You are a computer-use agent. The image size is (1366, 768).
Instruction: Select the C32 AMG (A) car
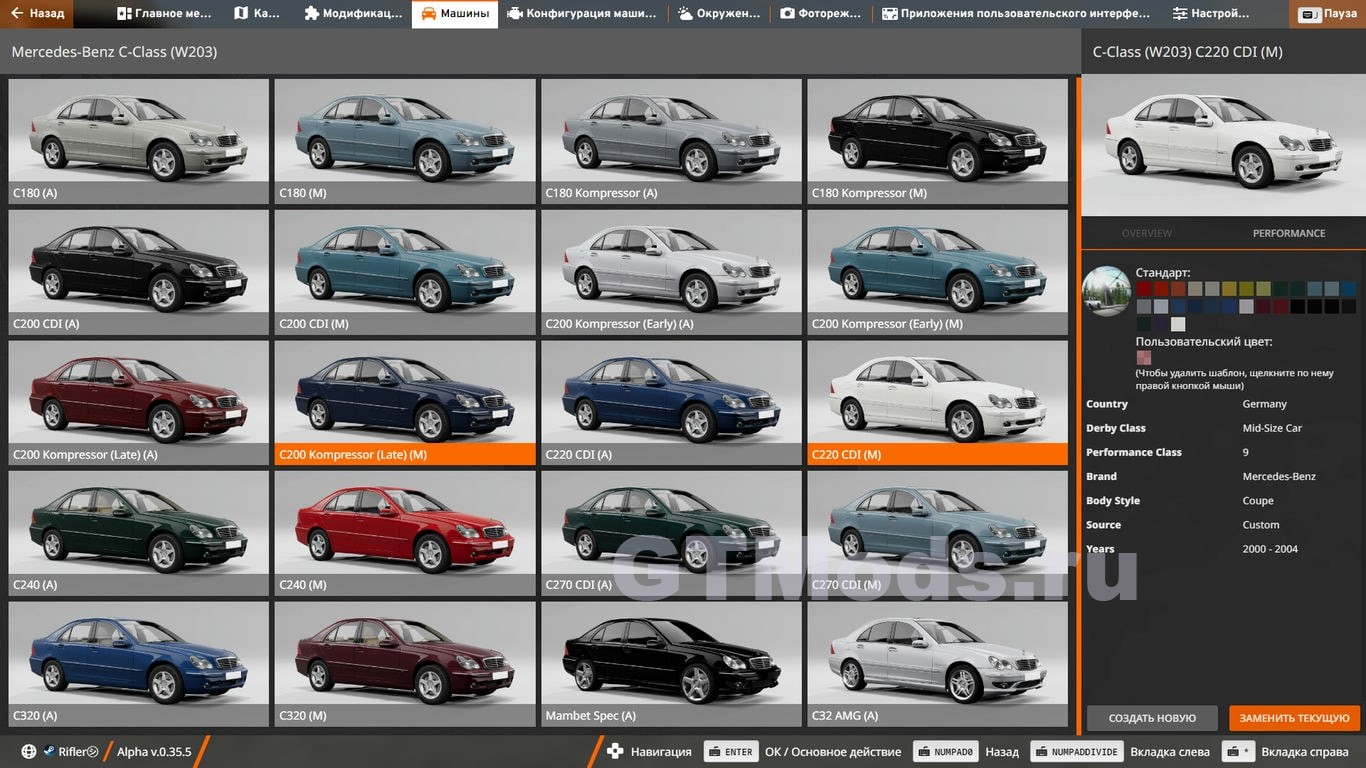pyautogui.click(x=938, y=664)
